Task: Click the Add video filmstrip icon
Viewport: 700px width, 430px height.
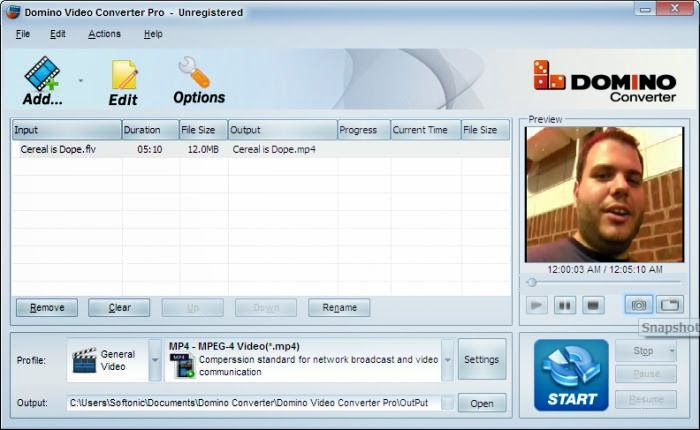Action: [x=42, y=74]
